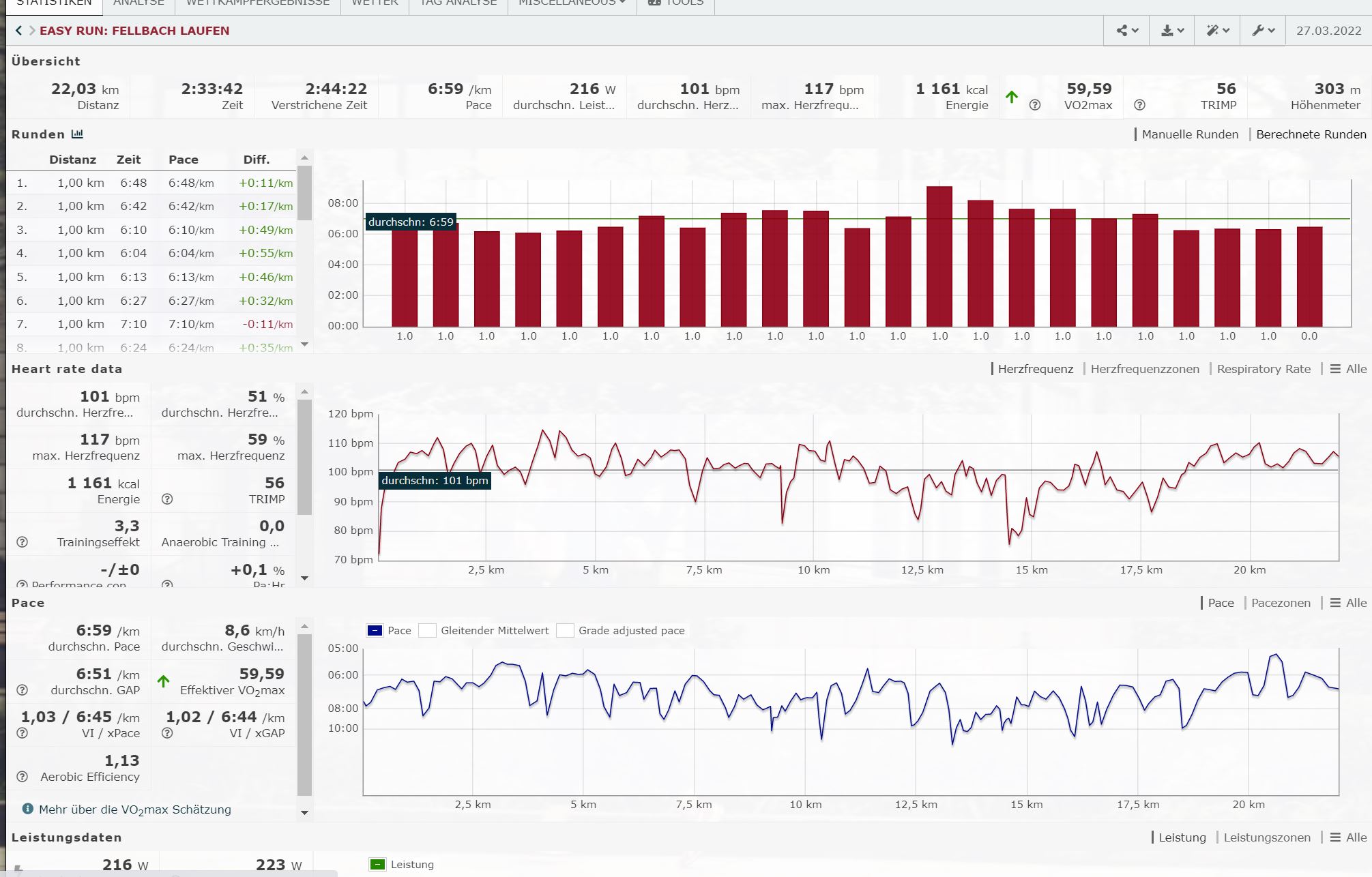This screenshot has width=1372, height=877.
Task: Open the share dropdown menu
Action: click(1126, 31)
